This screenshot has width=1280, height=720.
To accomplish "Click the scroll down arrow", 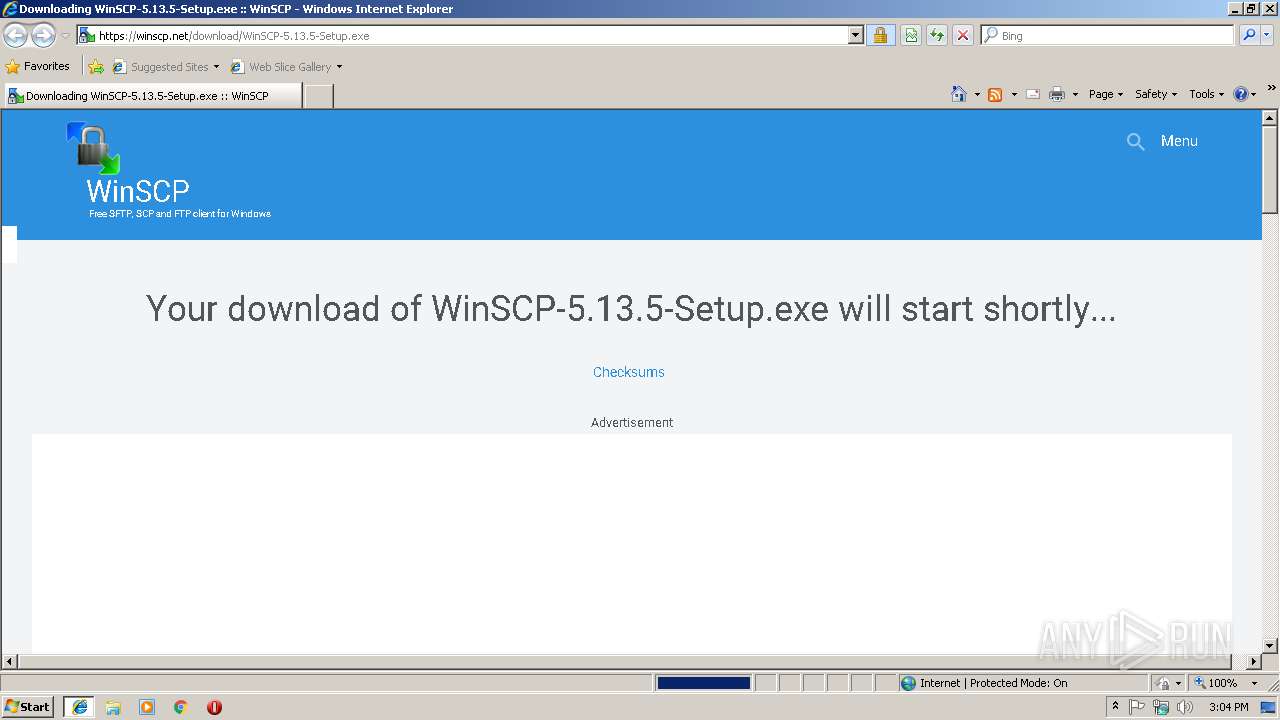I will click(x=1270, y=646).
